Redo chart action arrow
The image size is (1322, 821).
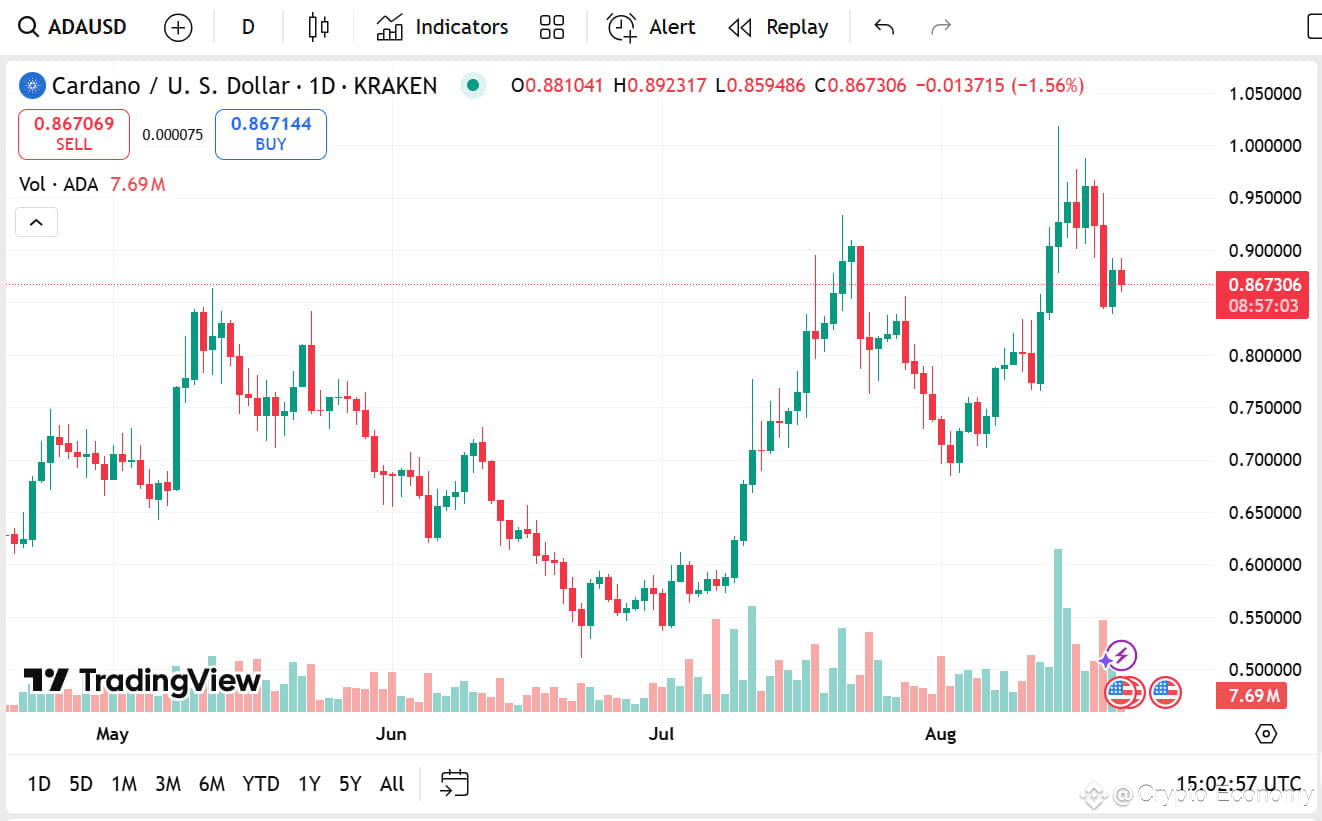coord(941,27)
